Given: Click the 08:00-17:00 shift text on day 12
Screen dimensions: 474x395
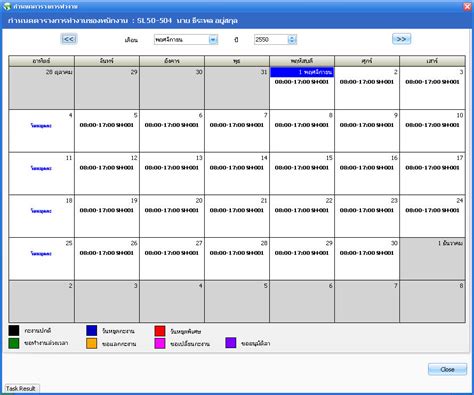Looking at the screenshot, I should click(x=107, y=168).
